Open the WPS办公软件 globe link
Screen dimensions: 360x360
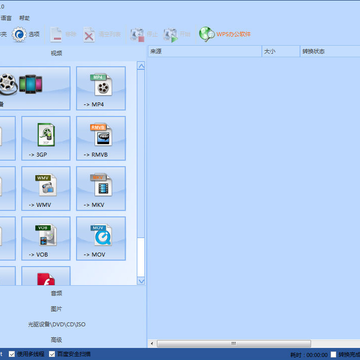pos(207,34)
